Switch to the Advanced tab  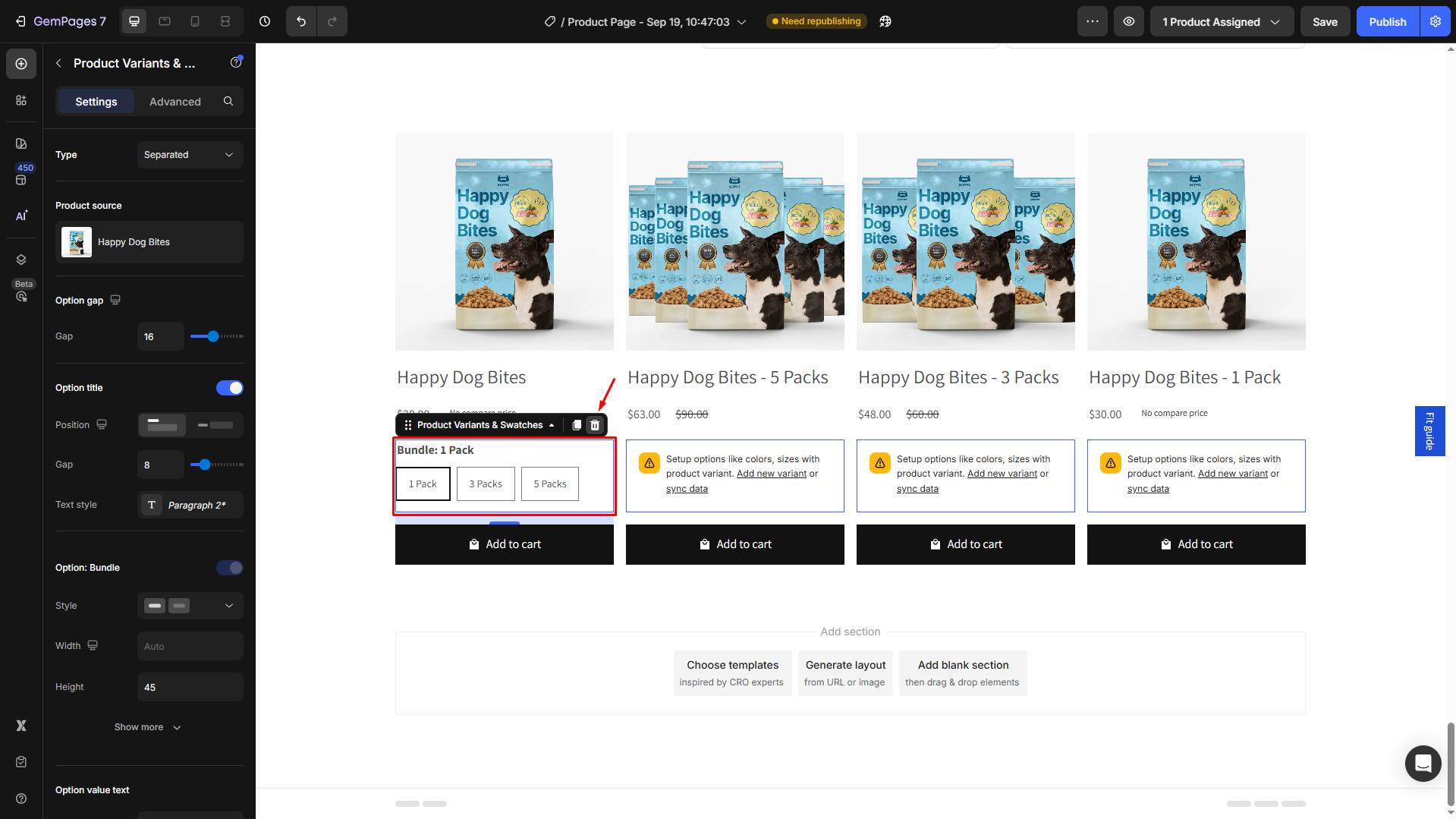click(175, 102)
